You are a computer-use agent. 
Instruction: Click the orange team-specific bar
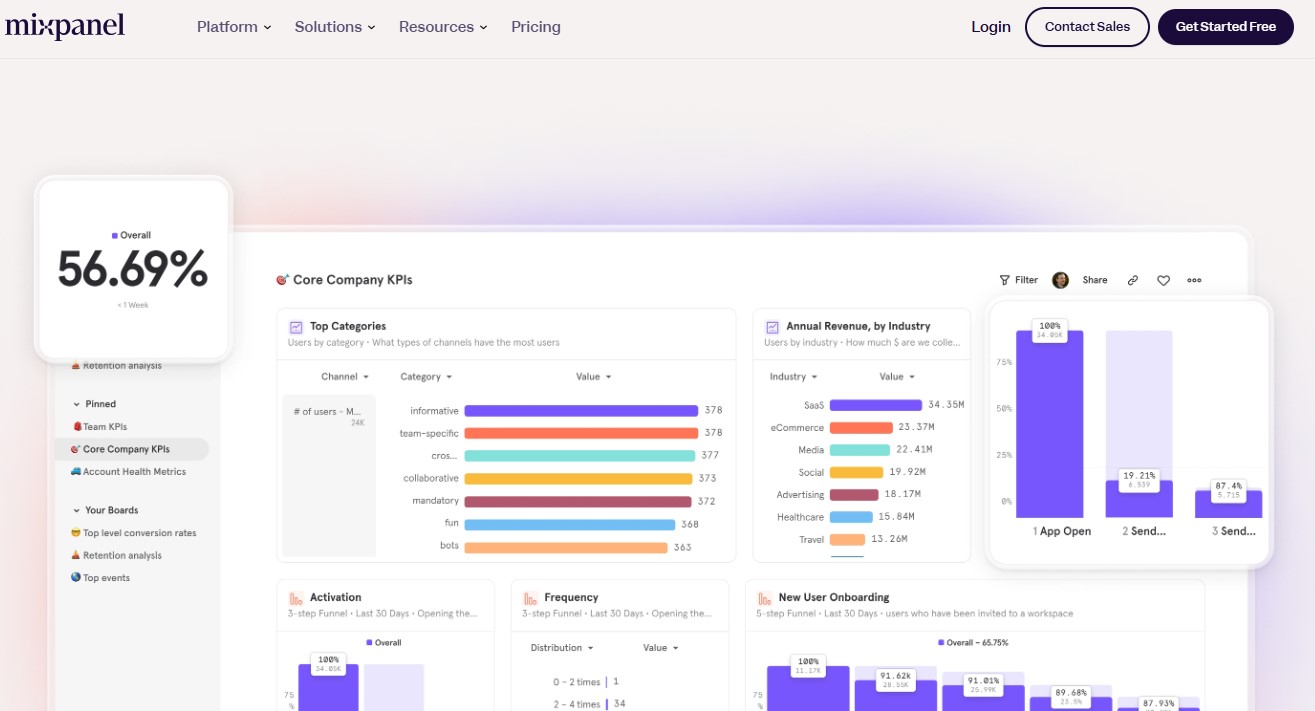581,433
